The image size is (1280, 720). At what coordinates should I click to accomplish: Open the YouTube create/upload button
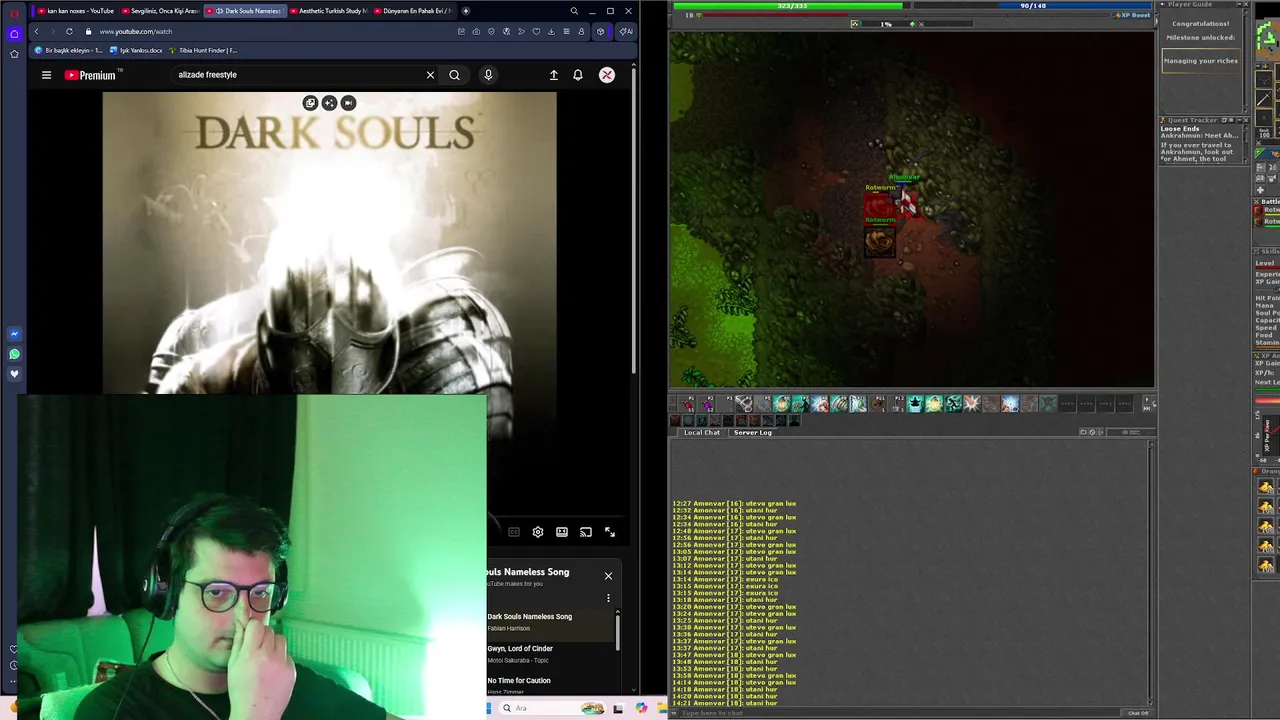click(553, 75)
